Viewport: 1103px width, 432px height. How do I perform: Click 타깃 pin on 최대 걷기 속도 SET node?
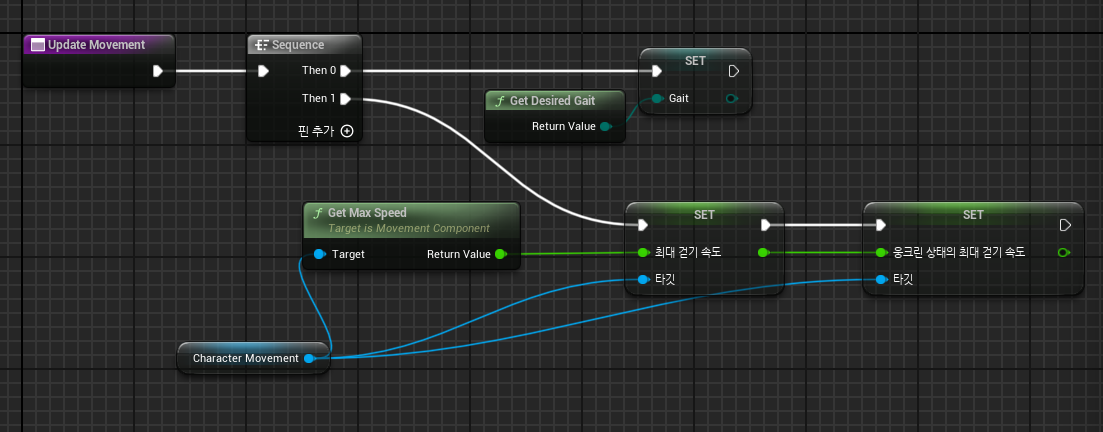pyautogui.click(x=642, y=279)
